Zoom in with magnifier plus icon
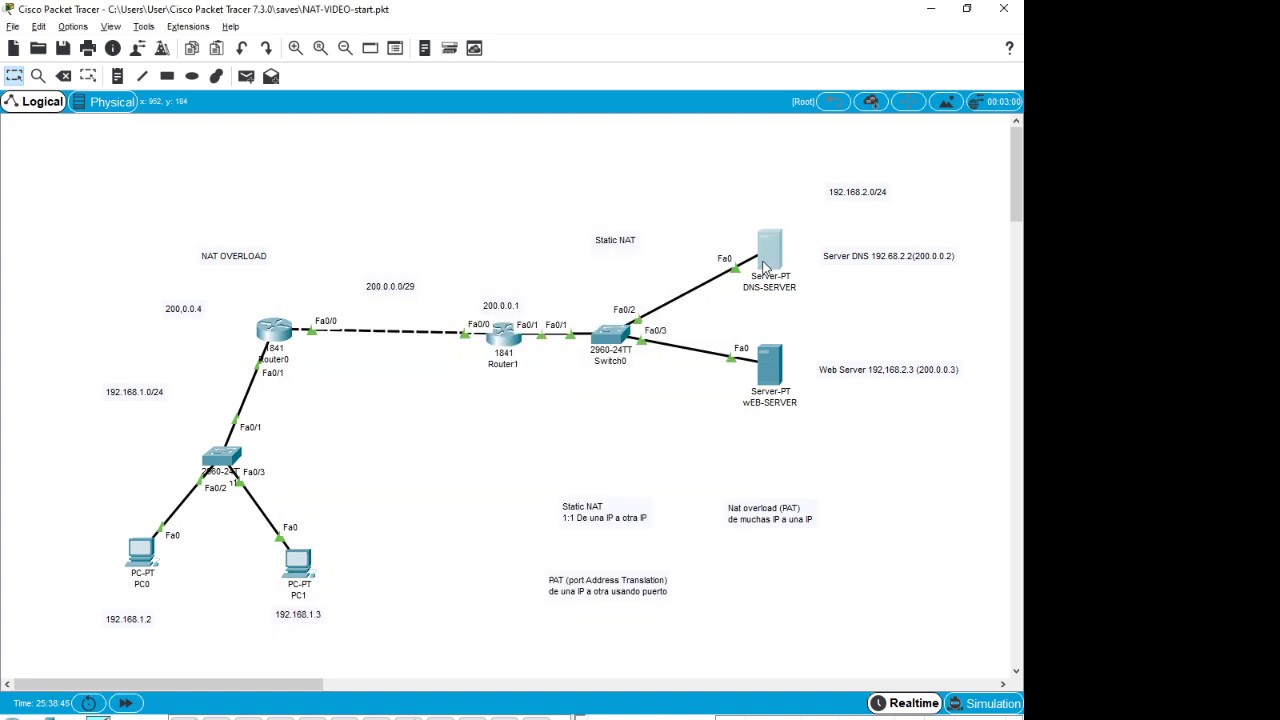 point(296,48)
